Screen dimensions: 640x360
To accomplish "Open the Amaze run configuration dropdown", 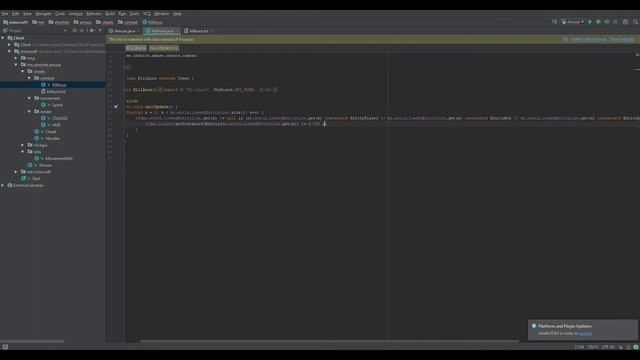I will pos(572,22).
